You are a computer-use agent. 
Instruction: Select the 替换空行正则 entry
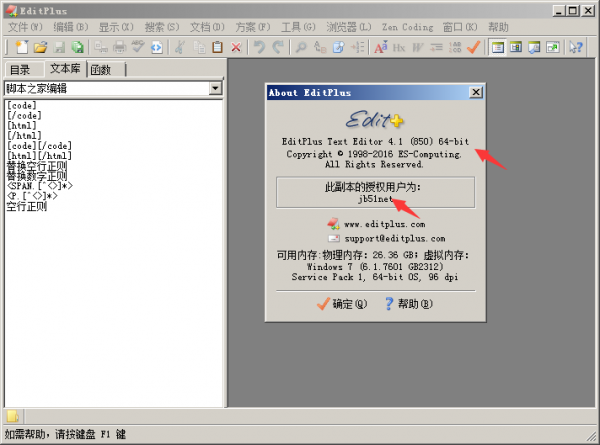pyautogui.click(x=37, y=166)
